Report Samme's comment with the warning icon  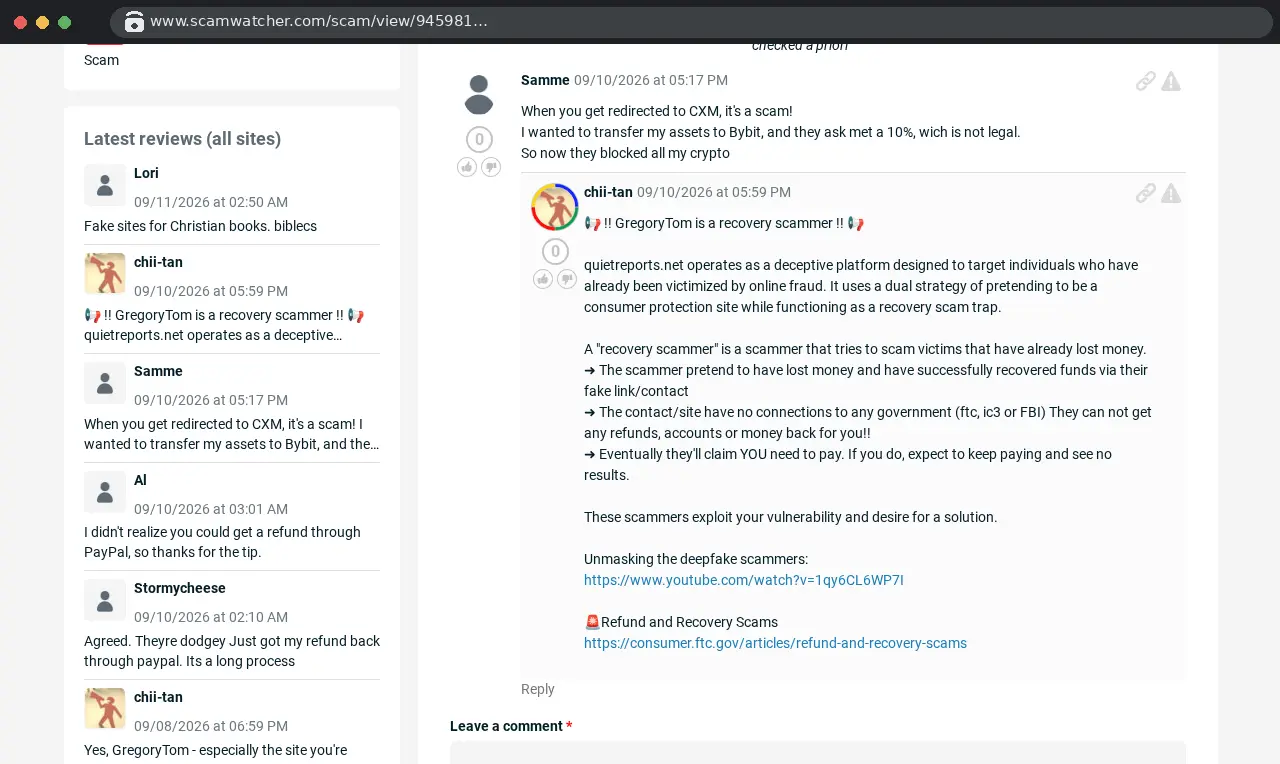[x=1171, y=81]
